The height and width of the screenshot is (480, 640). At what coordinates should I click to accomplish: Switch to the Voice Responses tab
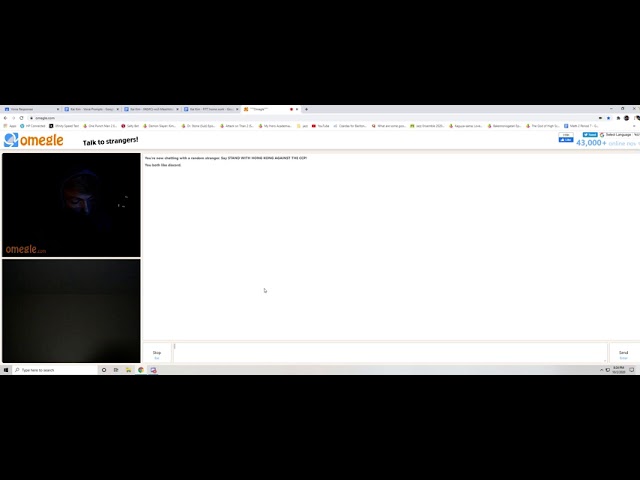(31, 109)
